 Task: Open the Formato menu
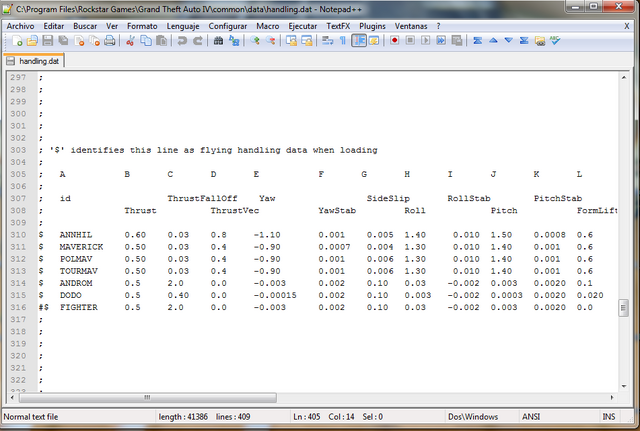(x=142, y=26)
